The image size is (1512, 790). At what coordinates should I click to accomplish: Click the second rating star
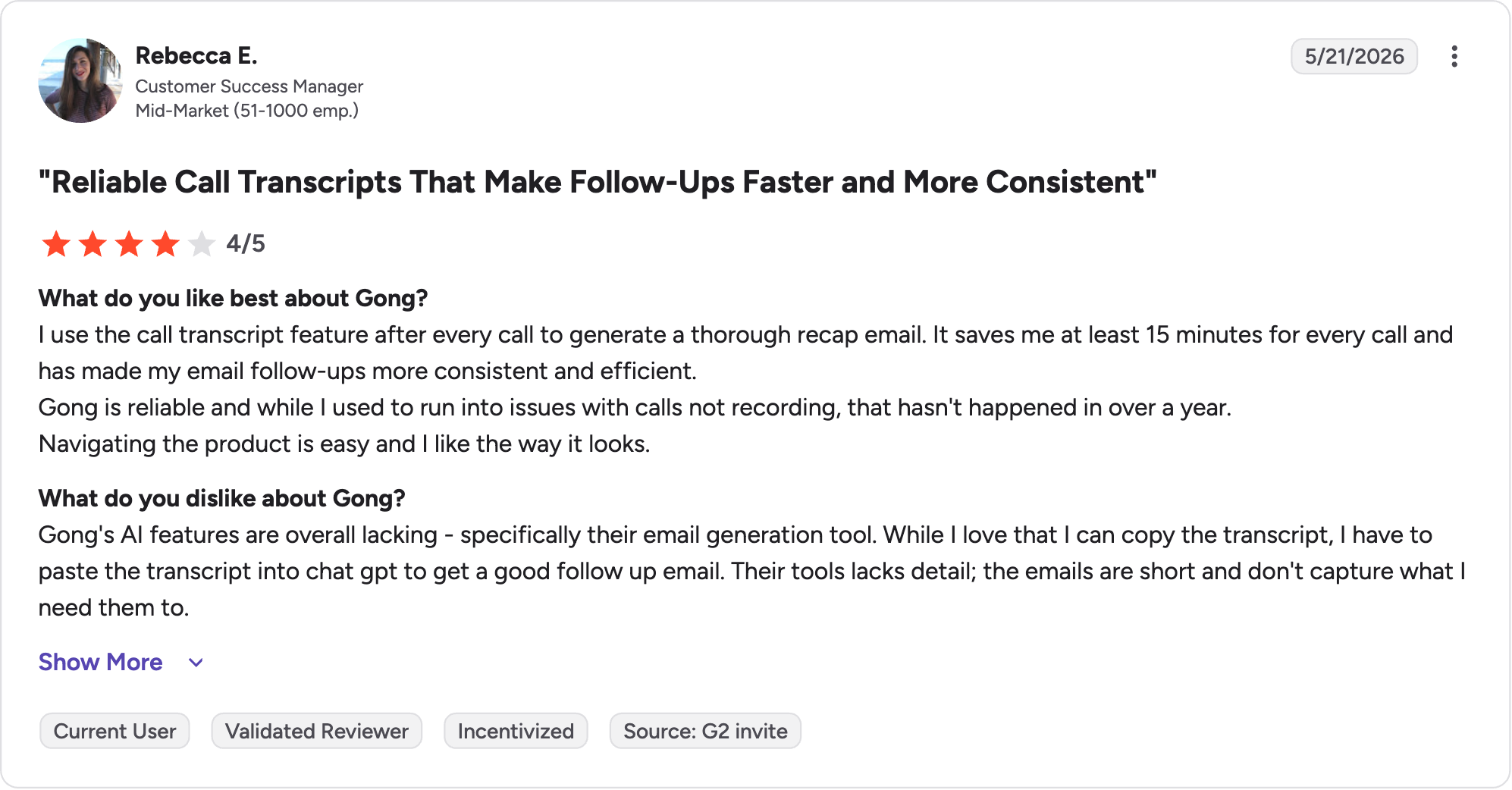coord(93,244)
